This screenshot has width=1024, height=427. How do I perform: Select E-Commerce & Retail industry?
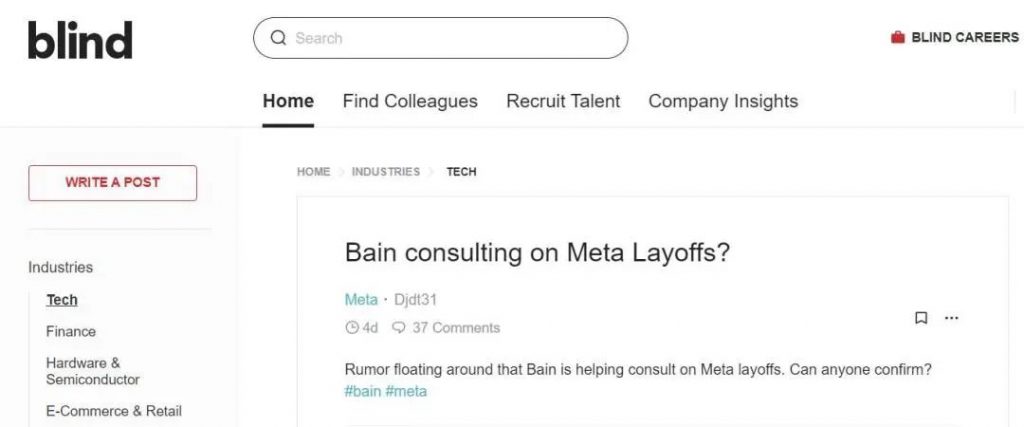(113, 411)
